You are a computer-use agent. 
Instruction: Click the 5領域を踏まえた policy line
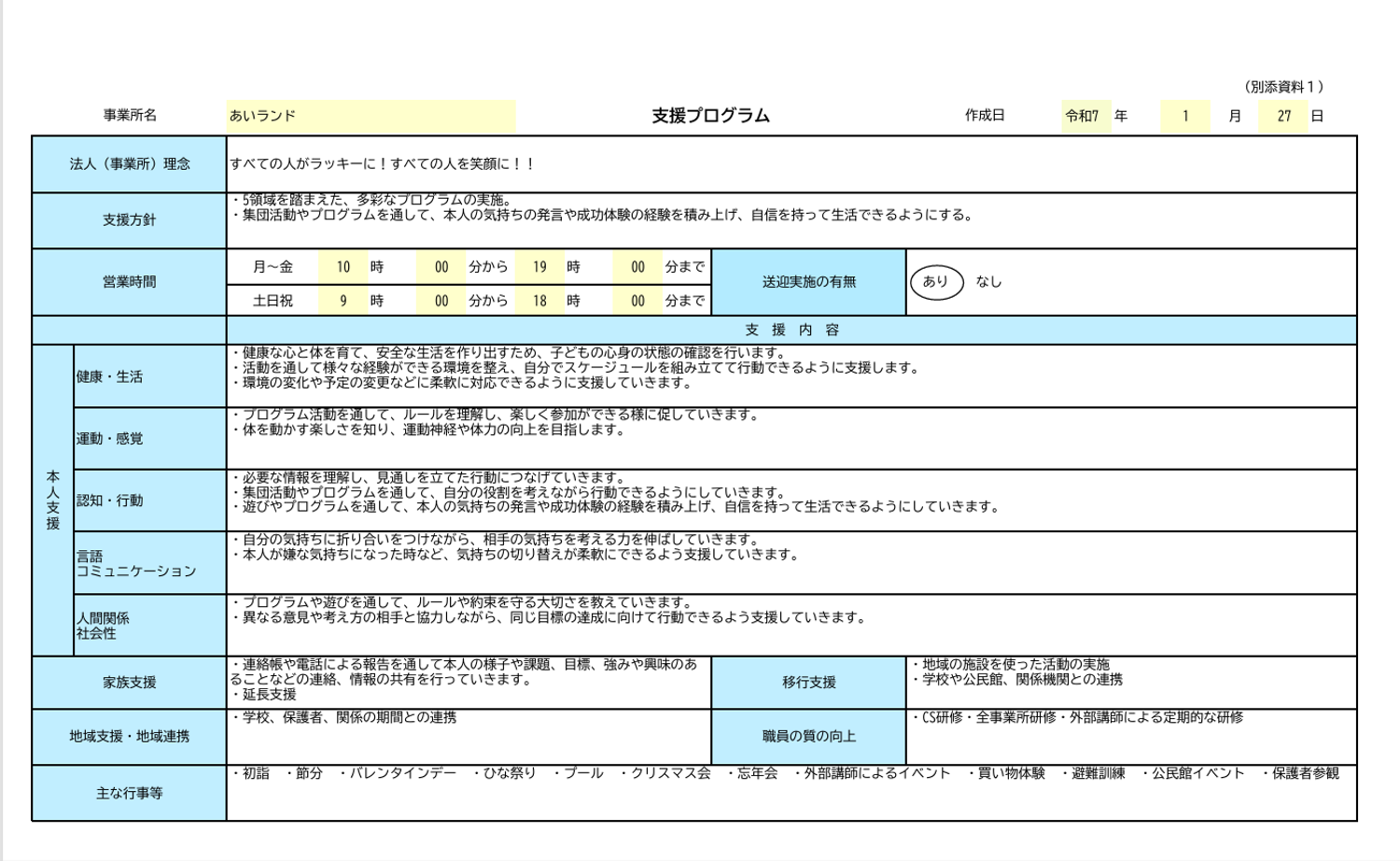pos(371,200)
